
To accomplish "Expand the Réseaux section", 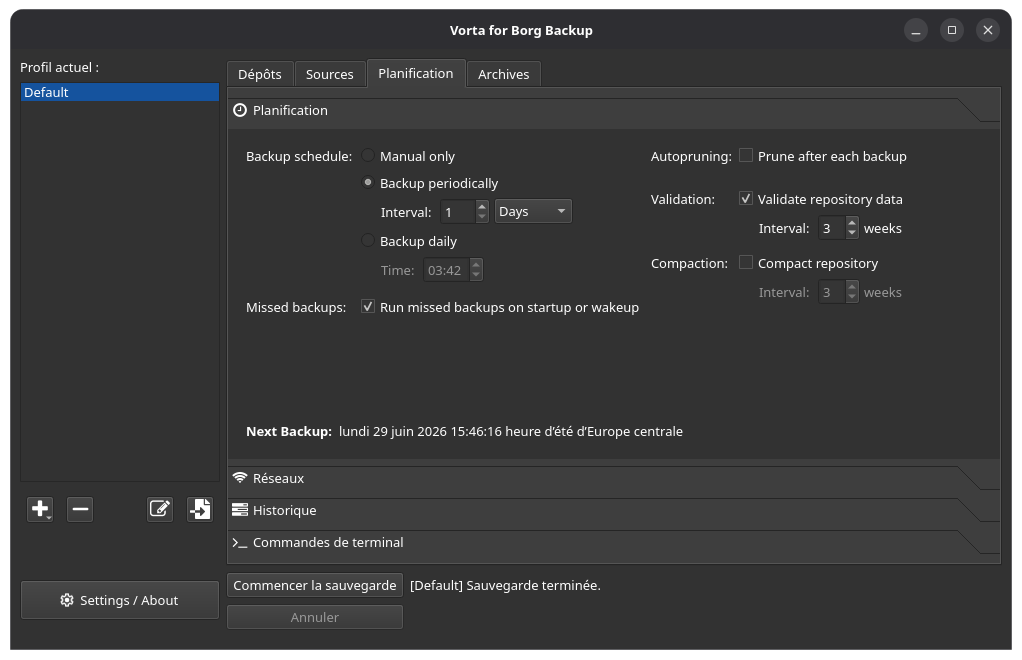I will coord(613,478).
